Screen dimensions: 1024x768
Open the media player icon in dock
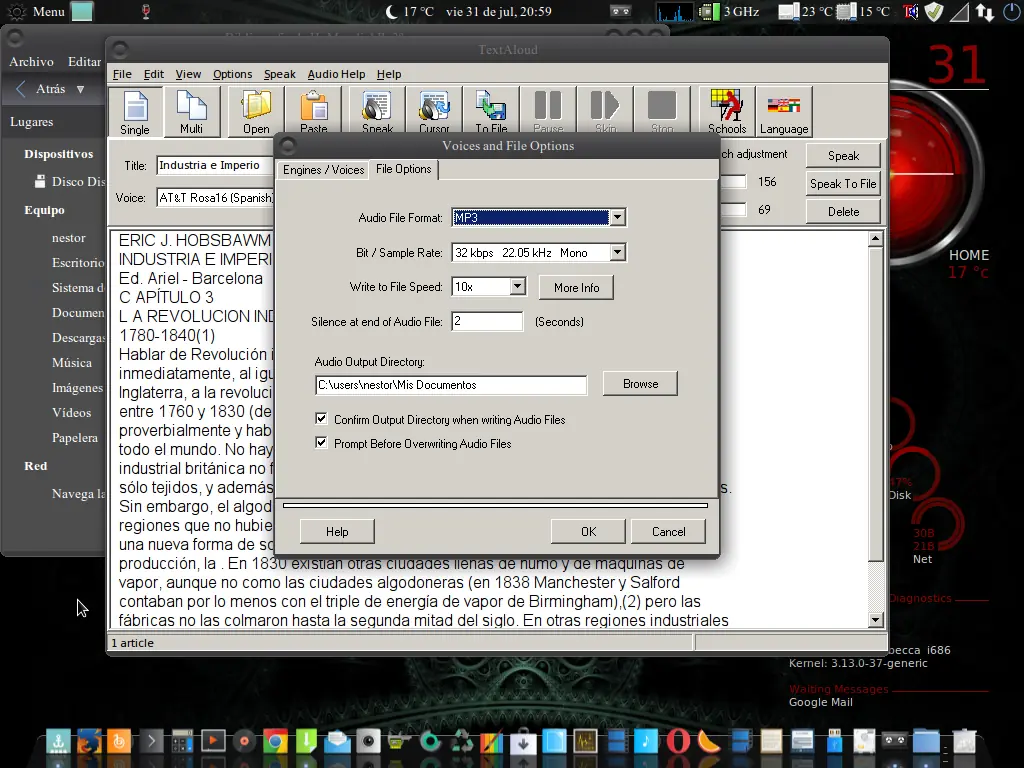point(213,741)
